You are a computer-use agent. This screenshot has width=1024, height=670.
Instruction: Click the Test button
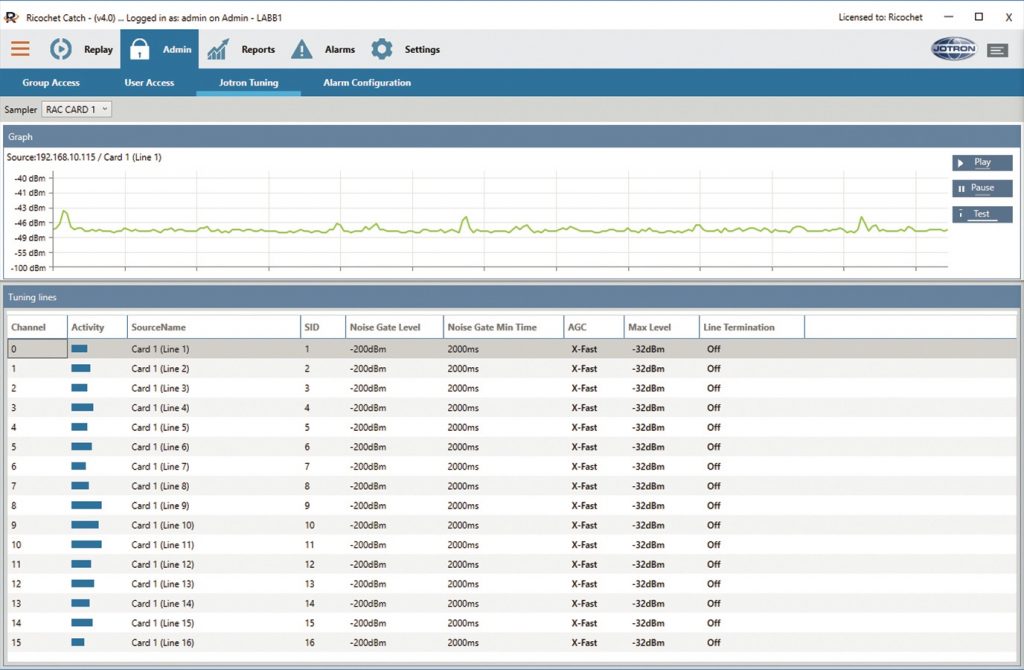[x=982, y=214]
